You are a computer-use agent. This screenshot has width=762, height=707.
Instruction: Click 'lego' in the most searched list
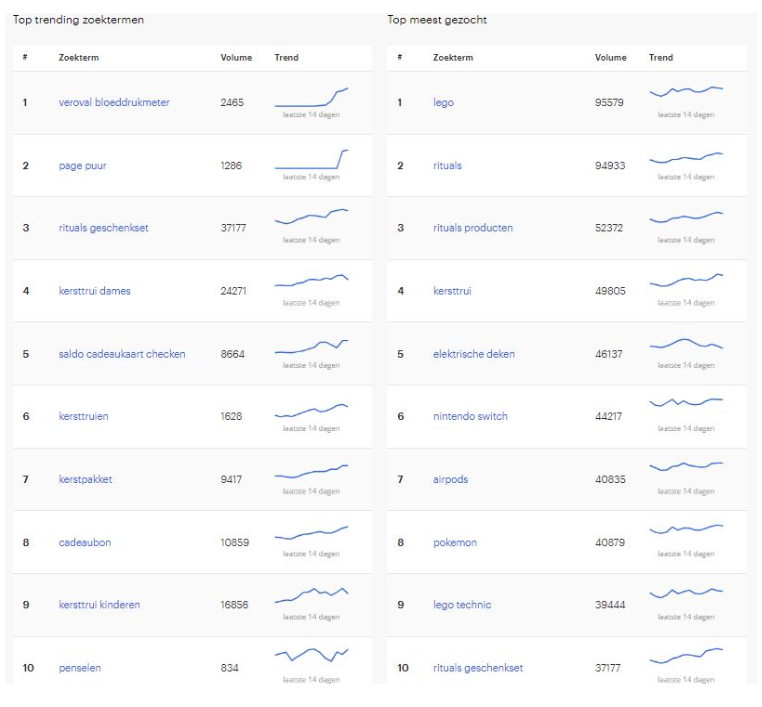click(x=443, y=103)
